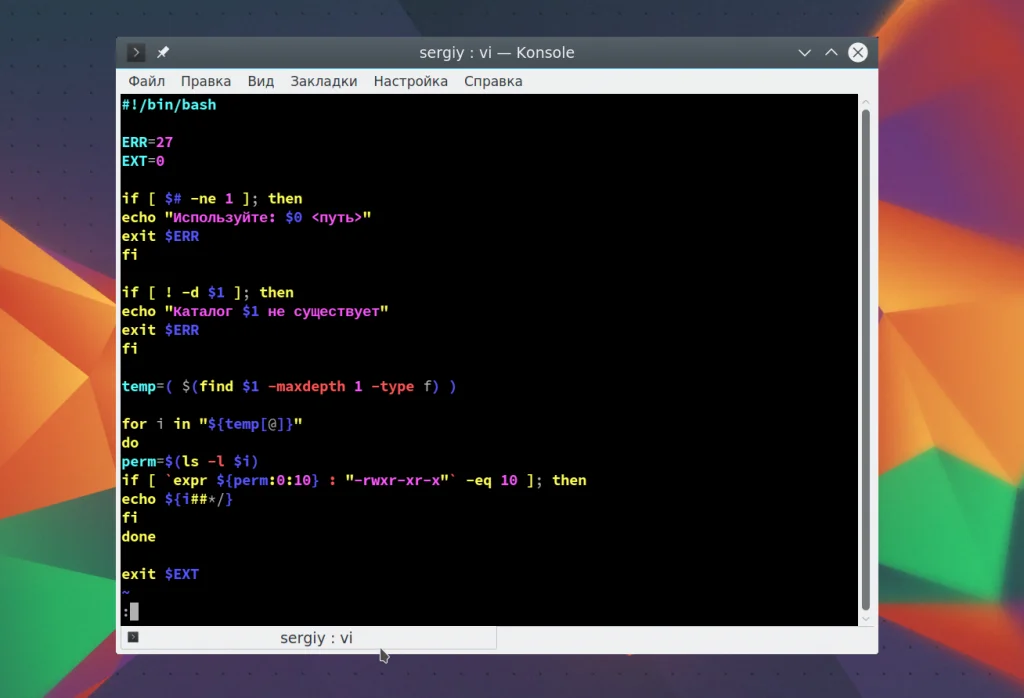Screen dimensions: 1024x698
Task: Expand the Закладки menu
Action: pyautogui.click(x=323, y=81)
